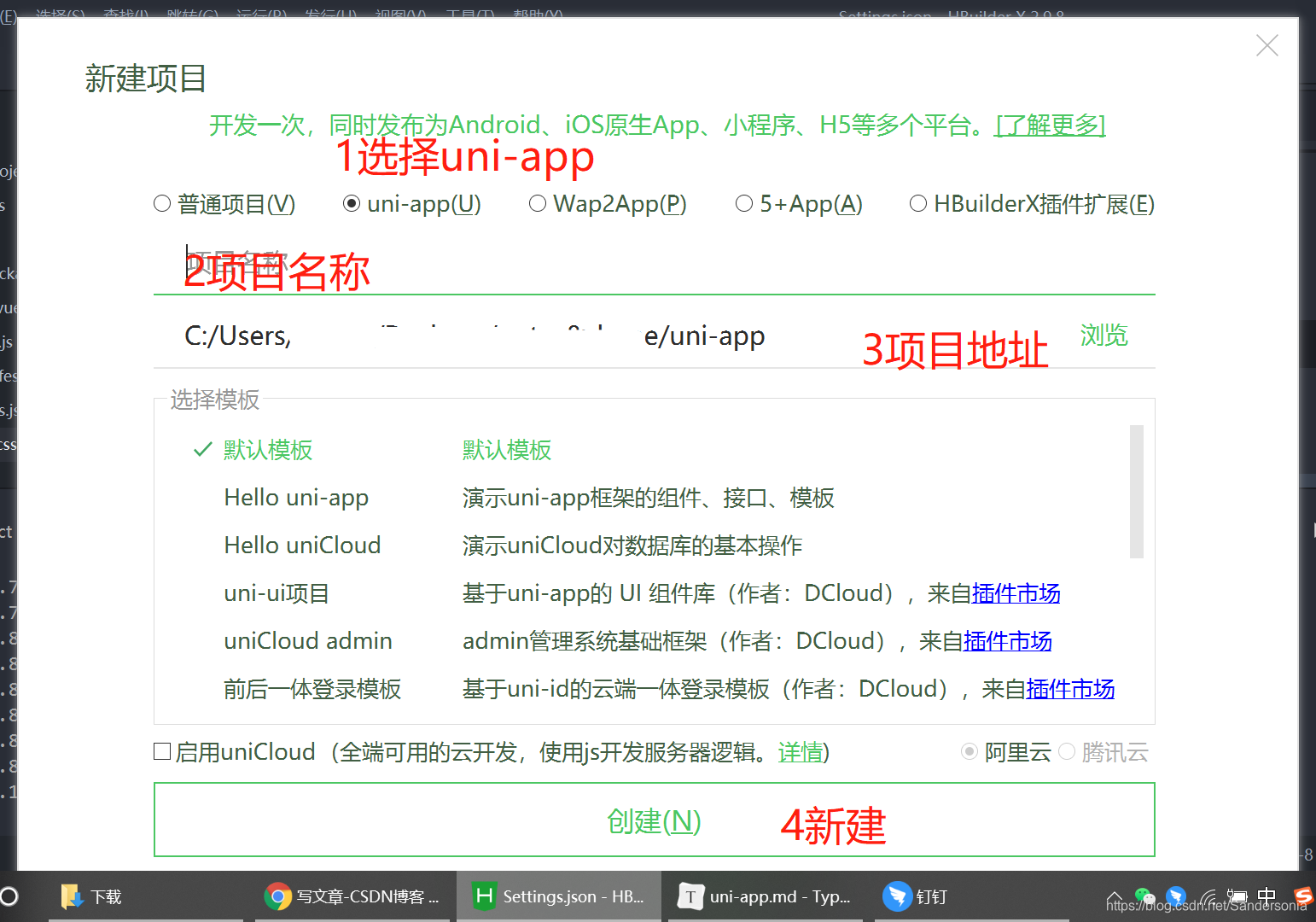Click the template list scrollbar
The width and height of the screenshot is (1316, 922).
point(1136,492)
